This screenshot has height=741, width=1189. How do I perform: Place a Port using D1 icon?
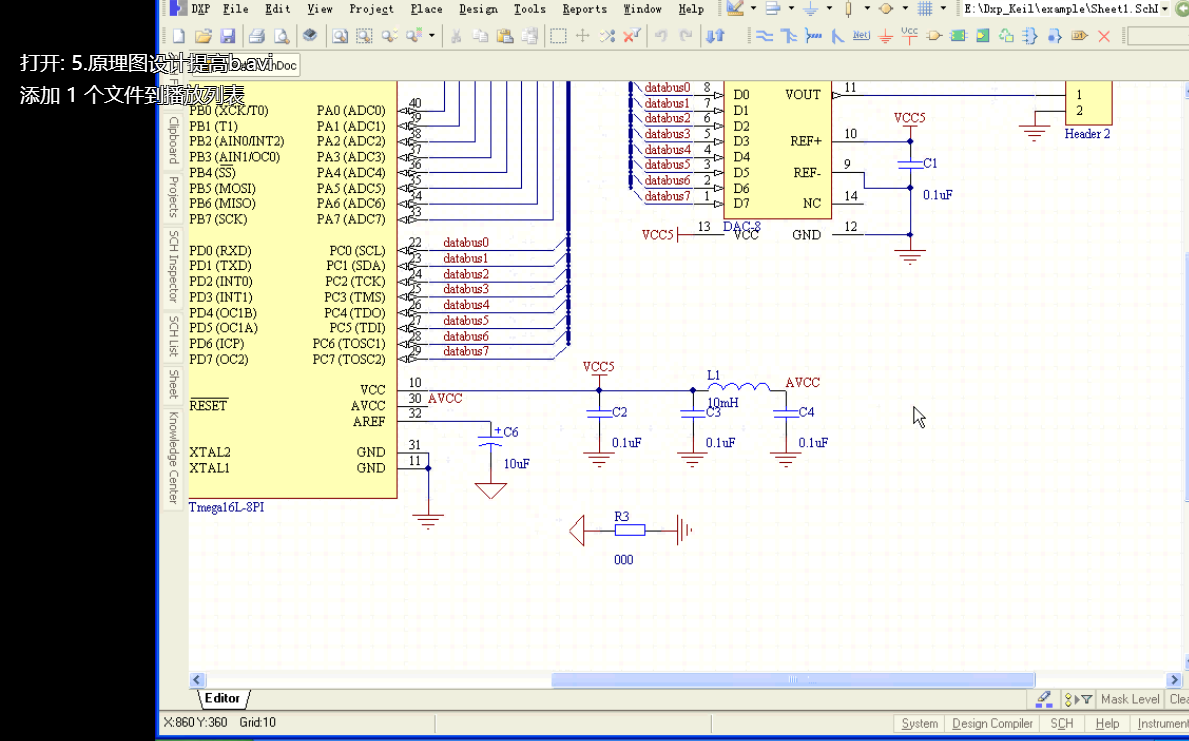point(1079,36)
